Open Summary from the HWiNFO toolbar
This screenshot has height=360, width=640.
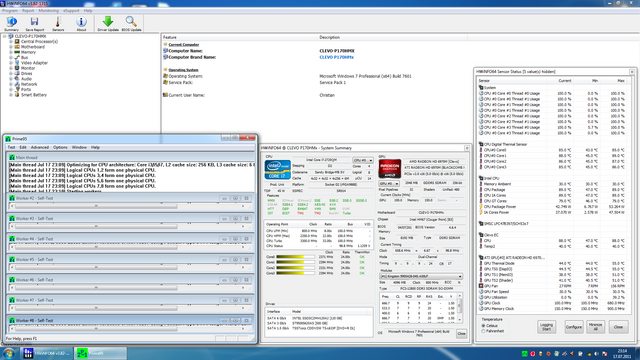[x=11, y=24]
